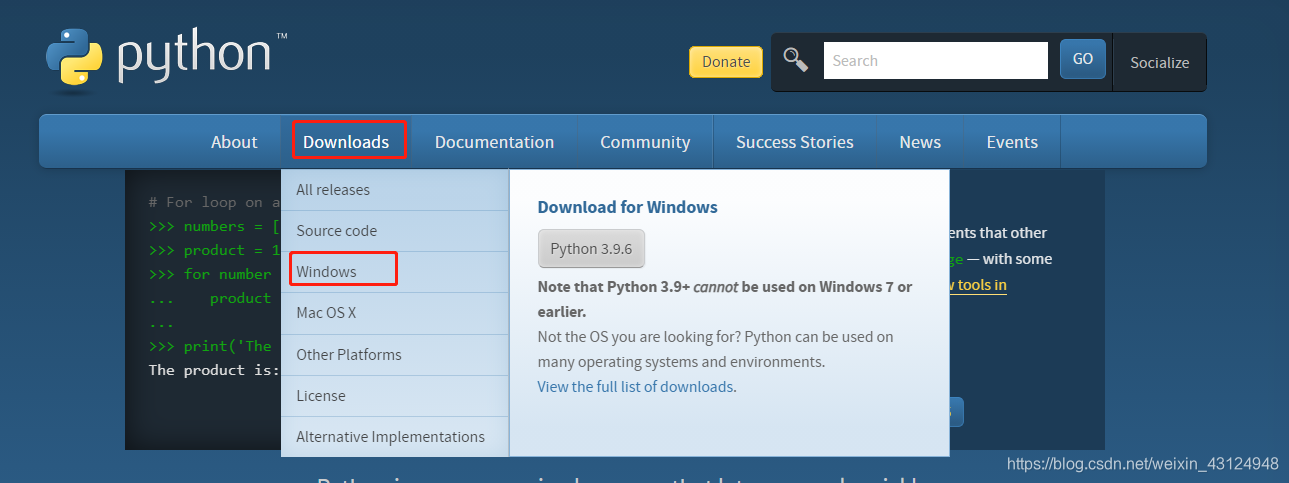Select License in the Downloads submenu

click(x=395, y=396)
